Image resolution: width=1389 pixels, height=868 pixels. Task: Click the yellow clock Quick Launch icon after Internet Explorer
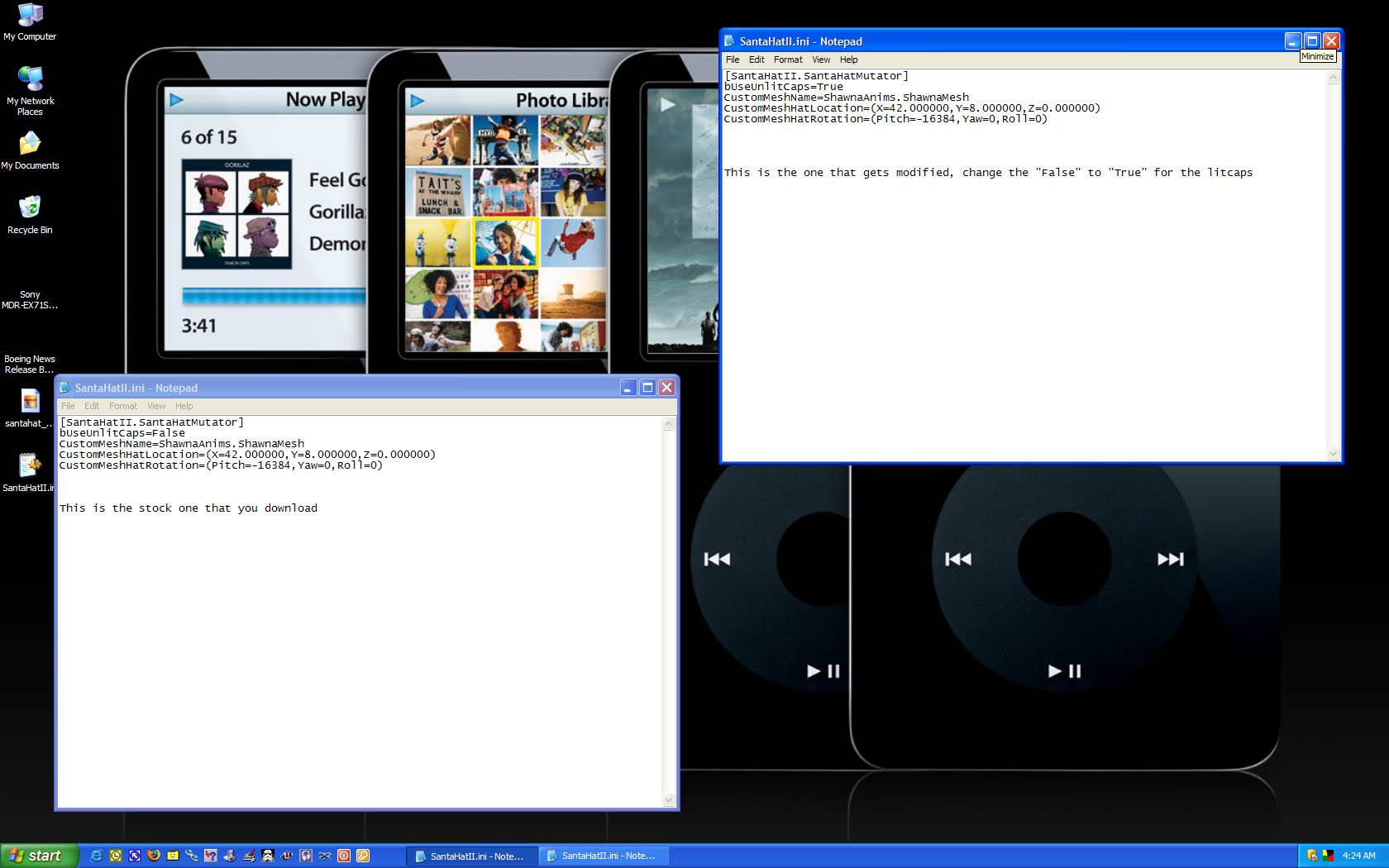(x=116, y=856)
